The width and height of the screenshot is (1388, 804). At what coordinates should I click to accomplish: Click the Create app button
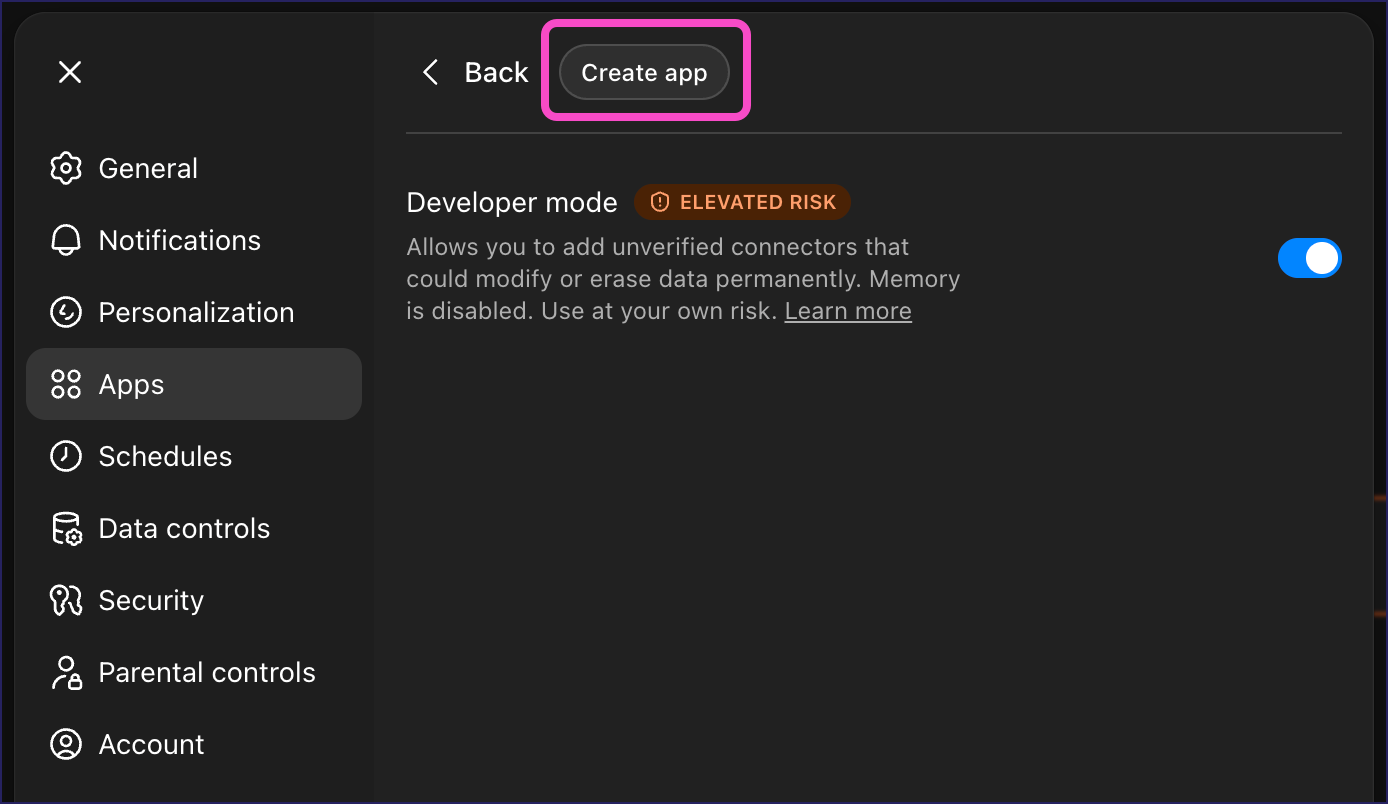pos(642,72)
